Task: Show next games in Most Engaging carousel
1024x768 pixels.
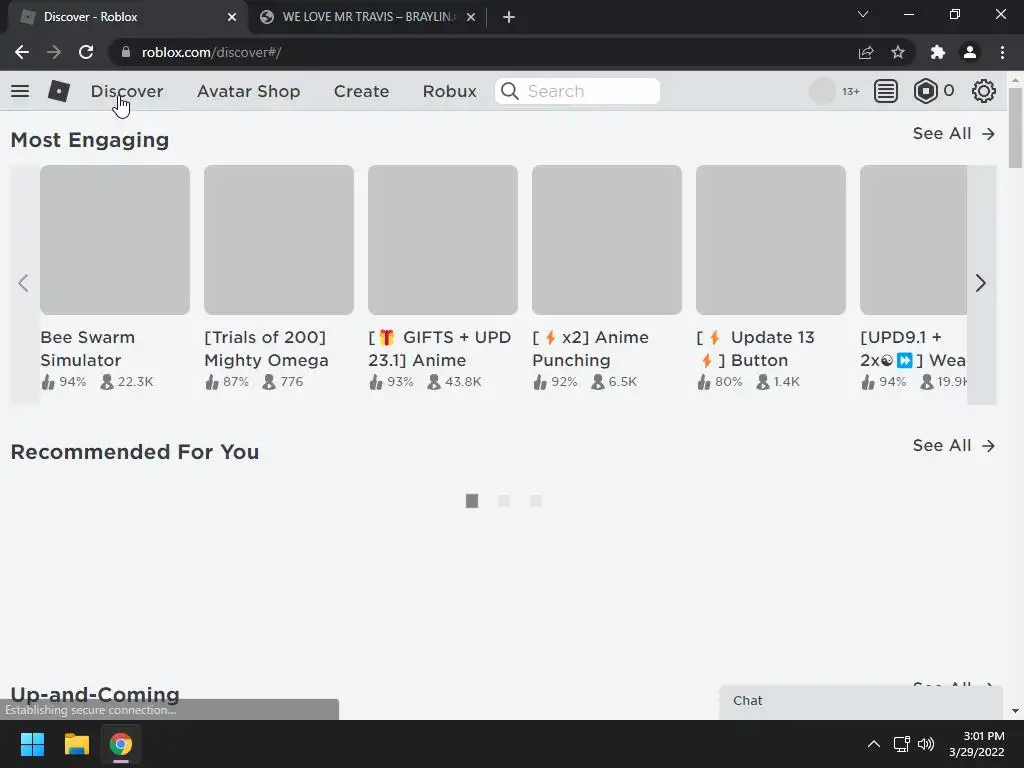Action: coord(981,283)
